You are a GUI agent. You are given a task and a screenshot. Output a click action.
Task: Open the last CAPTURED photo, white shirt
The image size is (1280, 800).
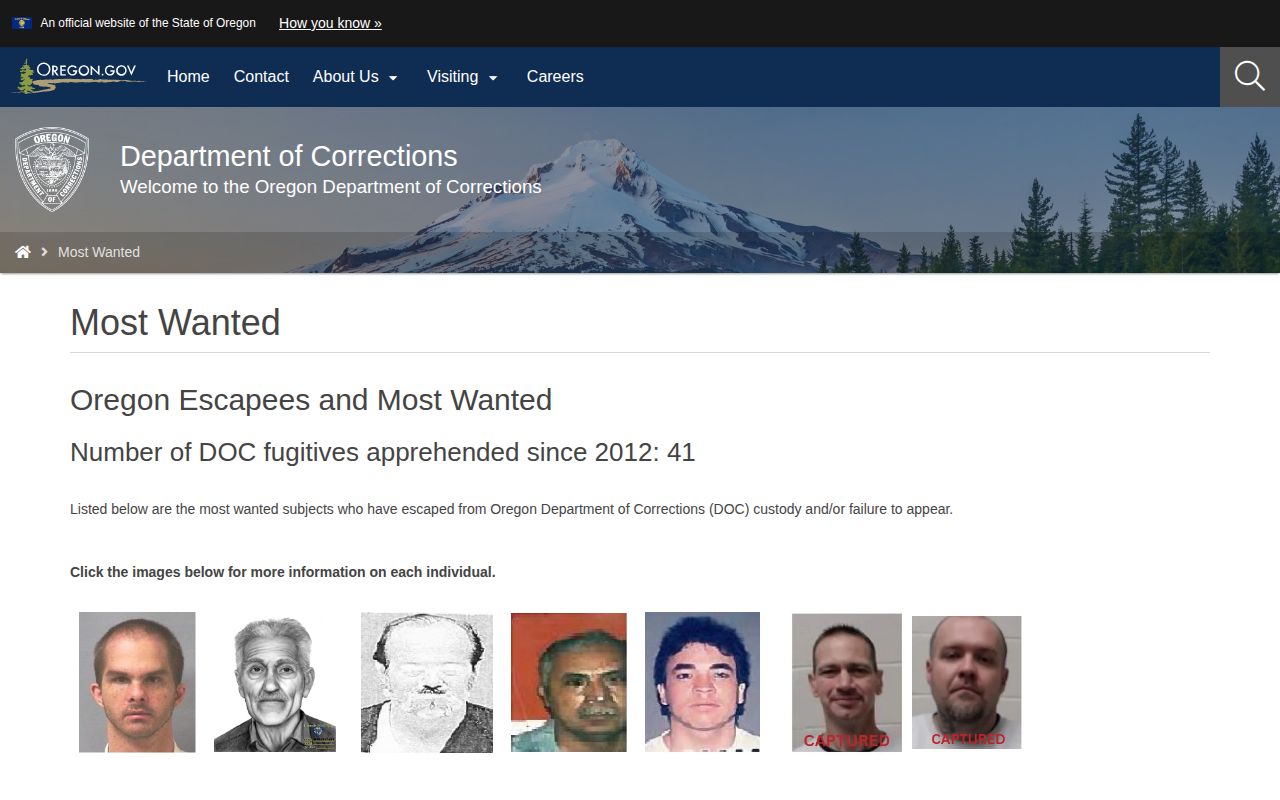tap(967, 682)
